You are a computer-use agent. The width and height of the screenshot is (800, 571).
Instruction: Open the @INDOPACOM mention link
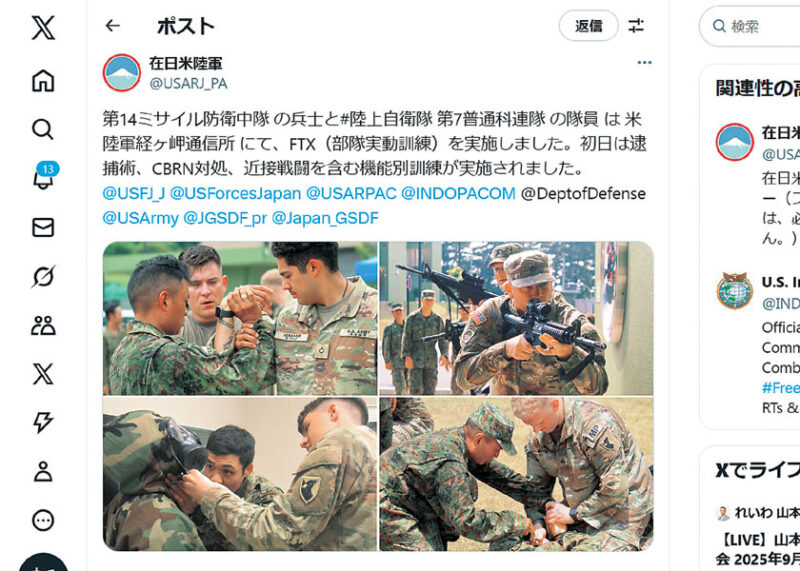[x=458, y=194]
